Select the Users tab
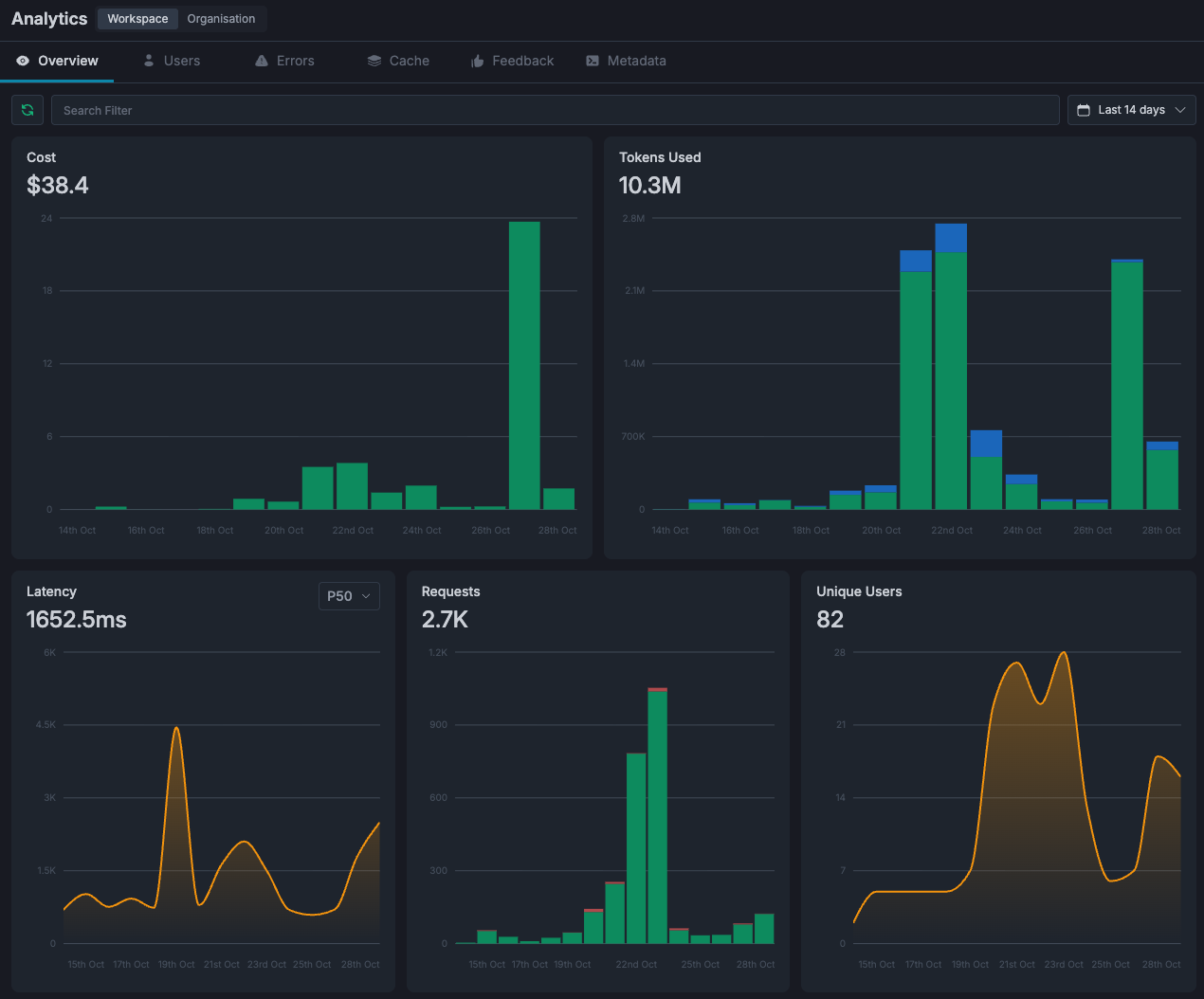This screenshot has width=1204, height=999. click(x=181, y=61)
